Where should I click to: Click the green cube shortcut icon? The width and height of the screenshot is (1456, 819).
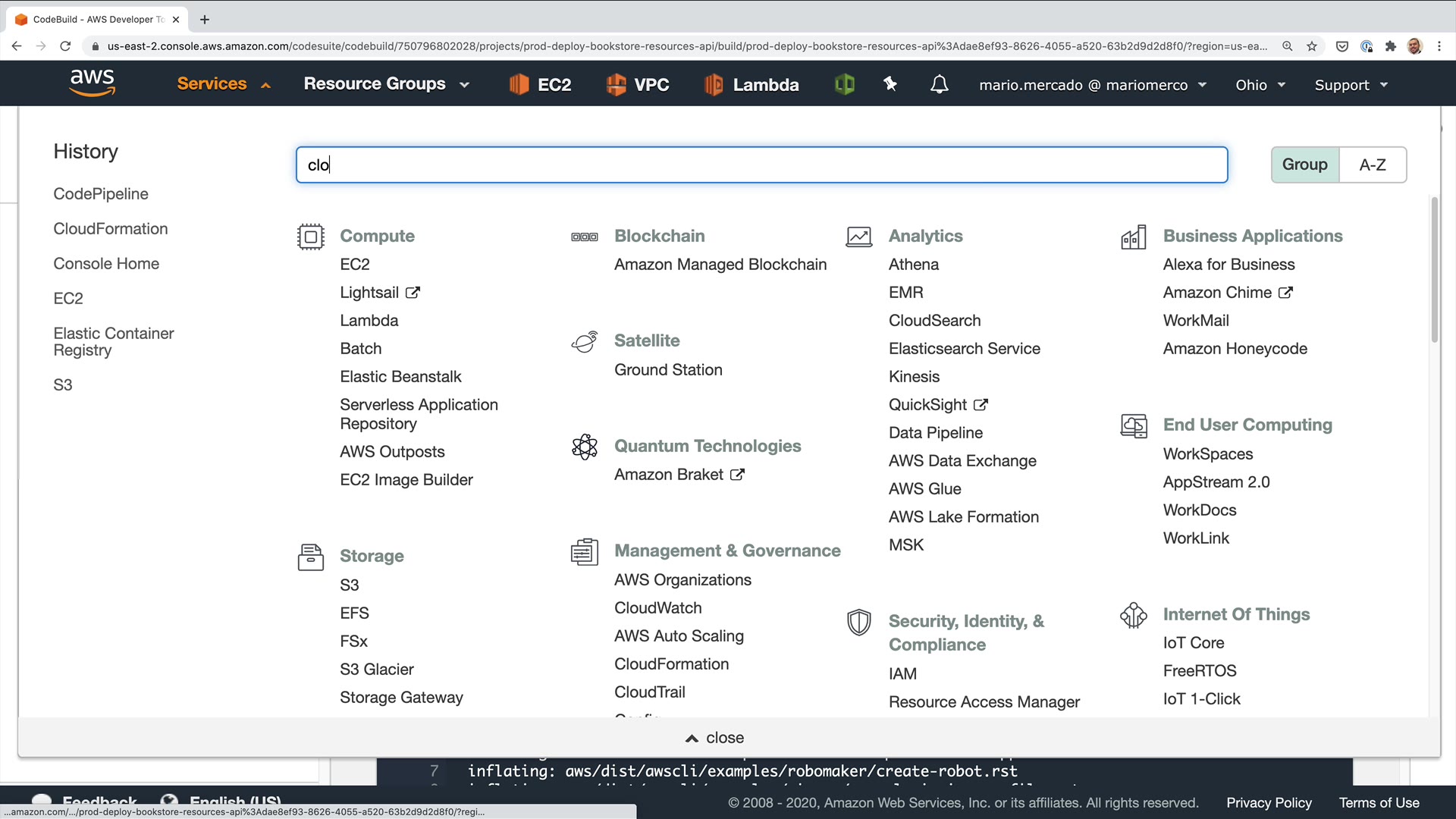844,84
